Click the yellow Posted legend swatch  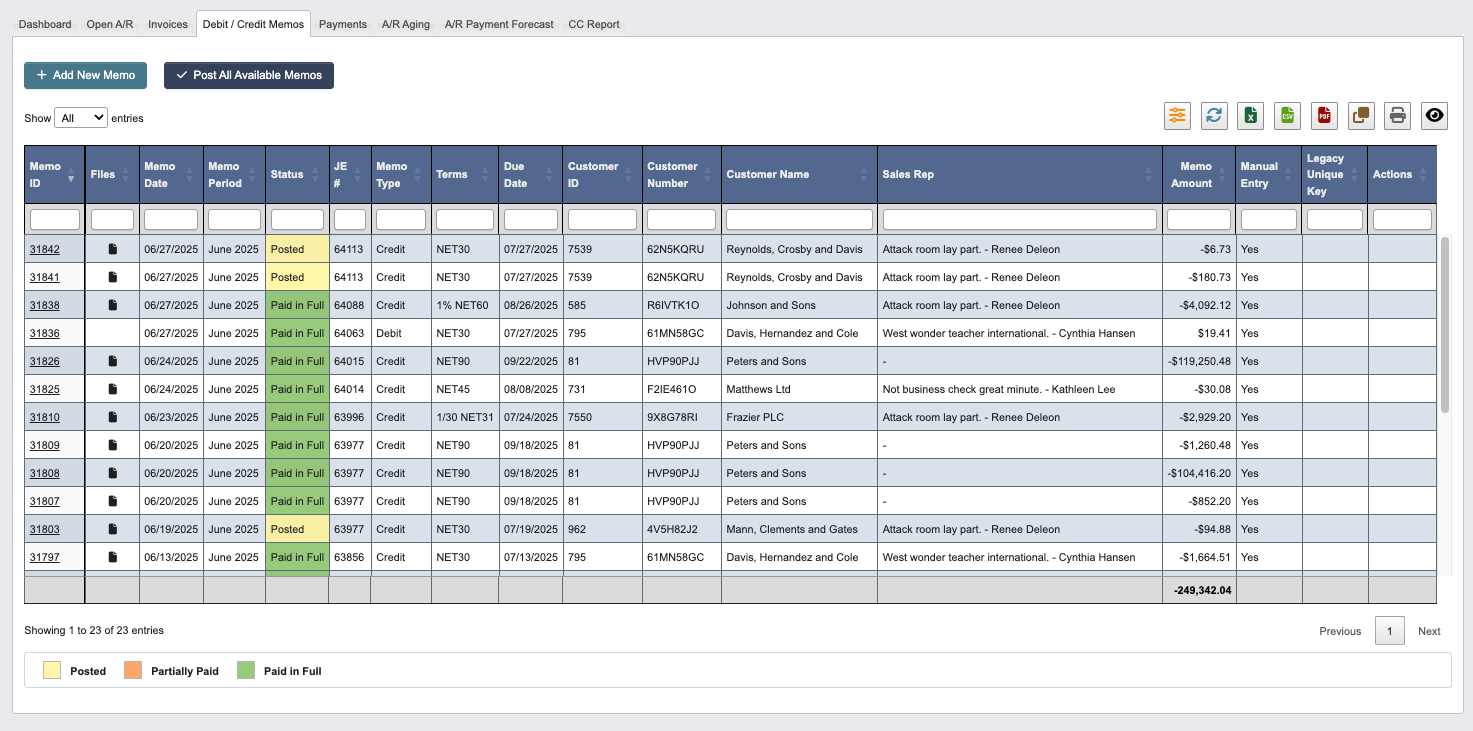pyautogui.click(x=50, y=670)
